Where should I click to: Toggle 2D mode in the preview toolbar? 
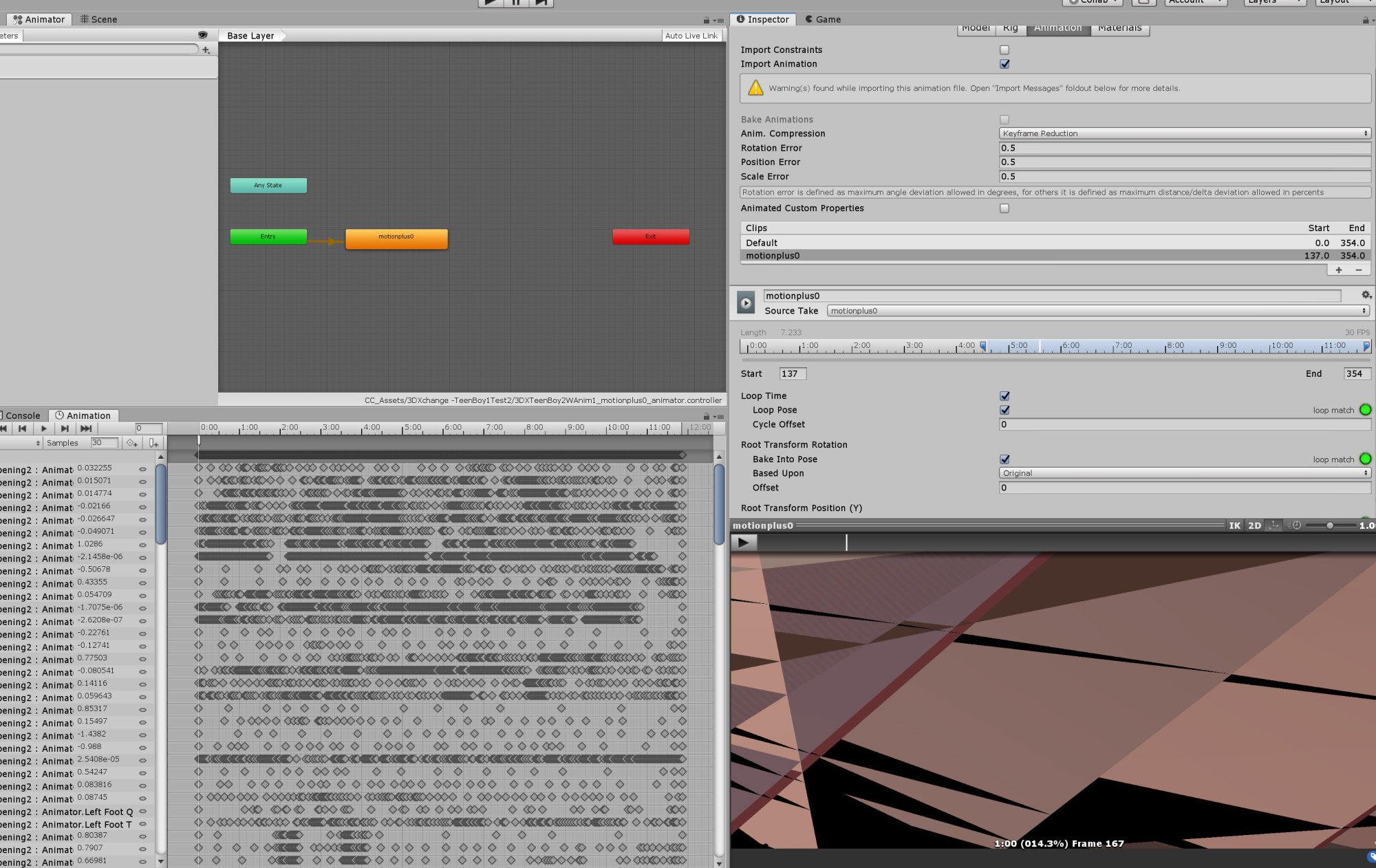[x=1255, y=525]
